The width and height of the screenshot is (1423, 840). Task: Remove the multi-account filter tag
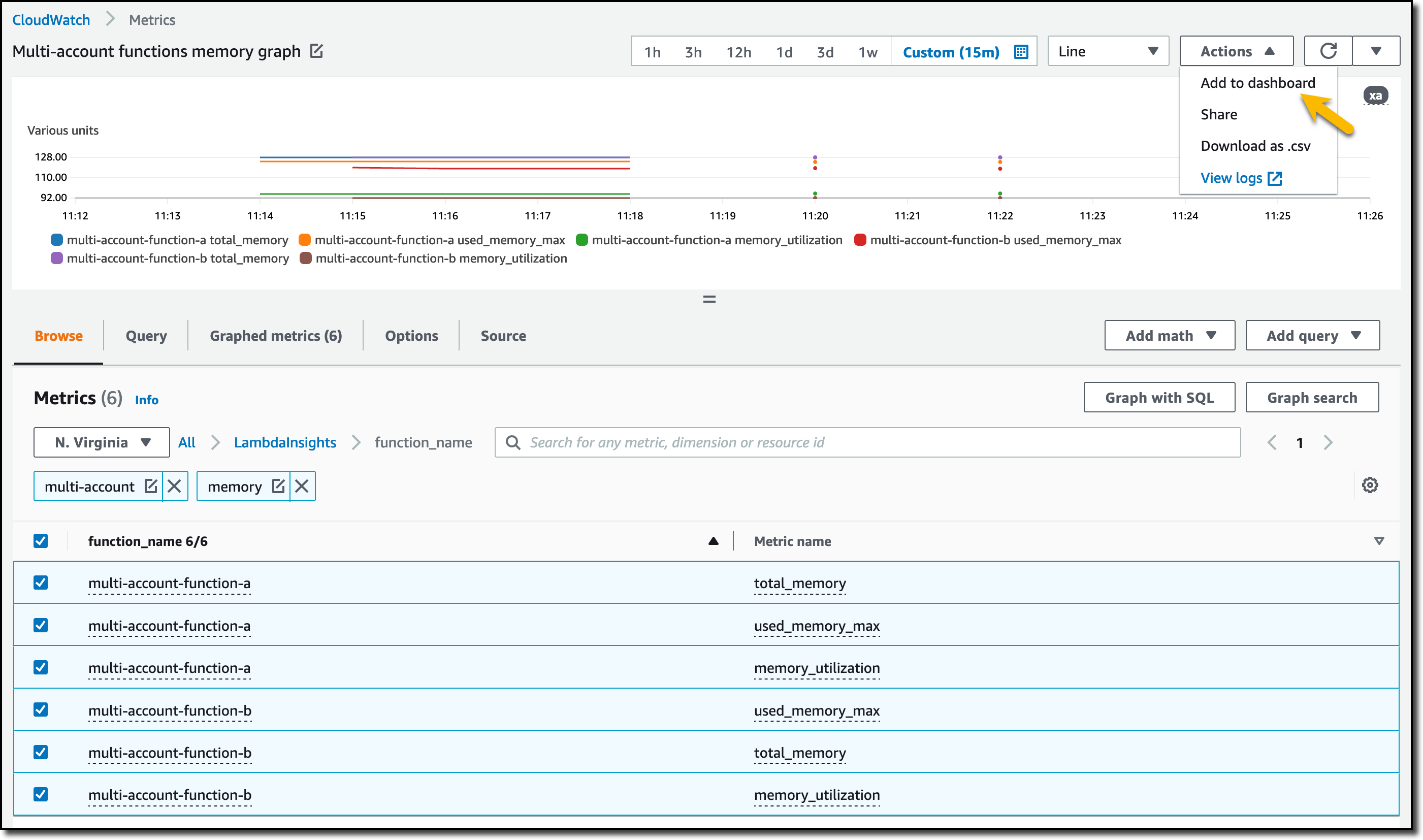click(175, 486)
